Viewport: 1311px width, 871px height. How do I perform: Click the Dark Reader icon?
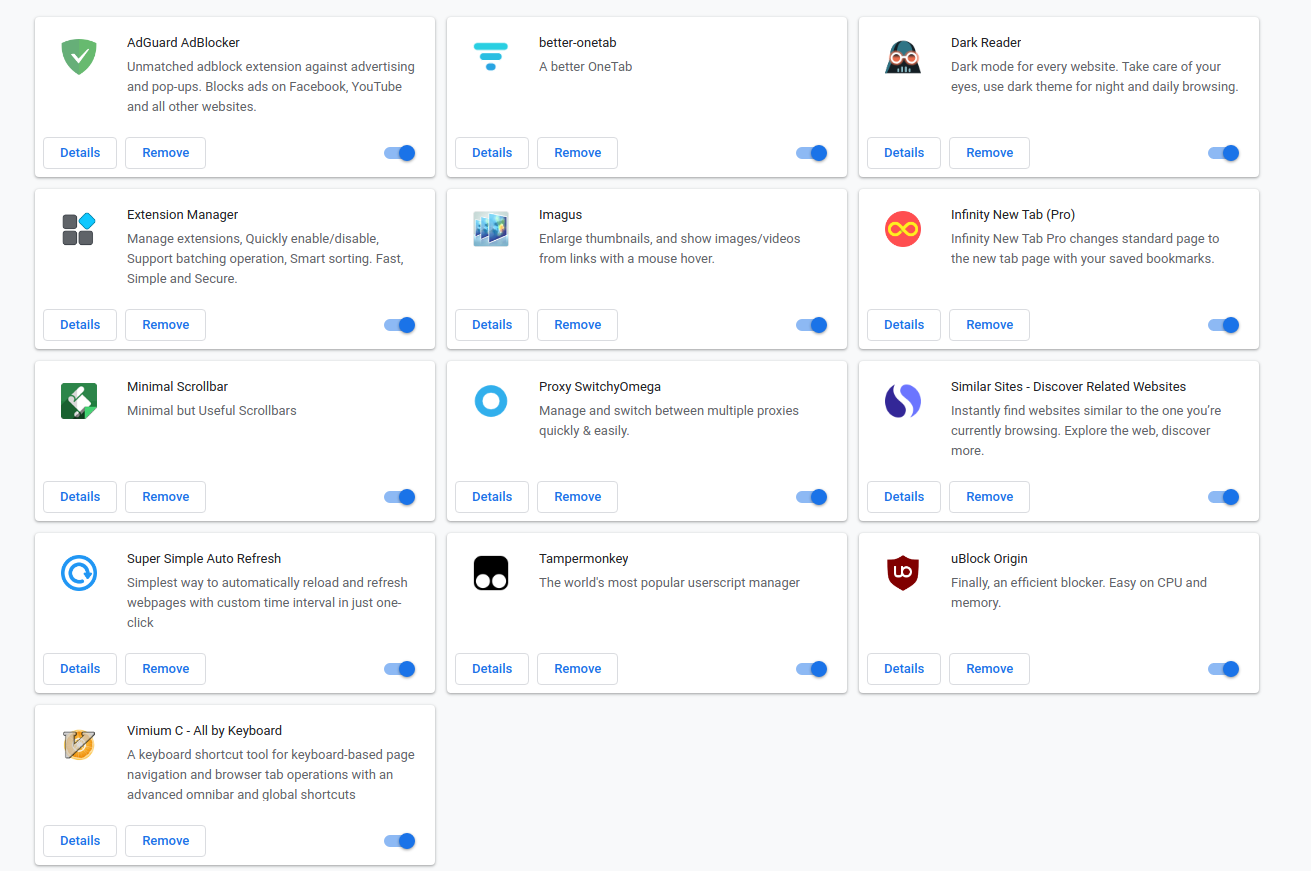point(903,57)
